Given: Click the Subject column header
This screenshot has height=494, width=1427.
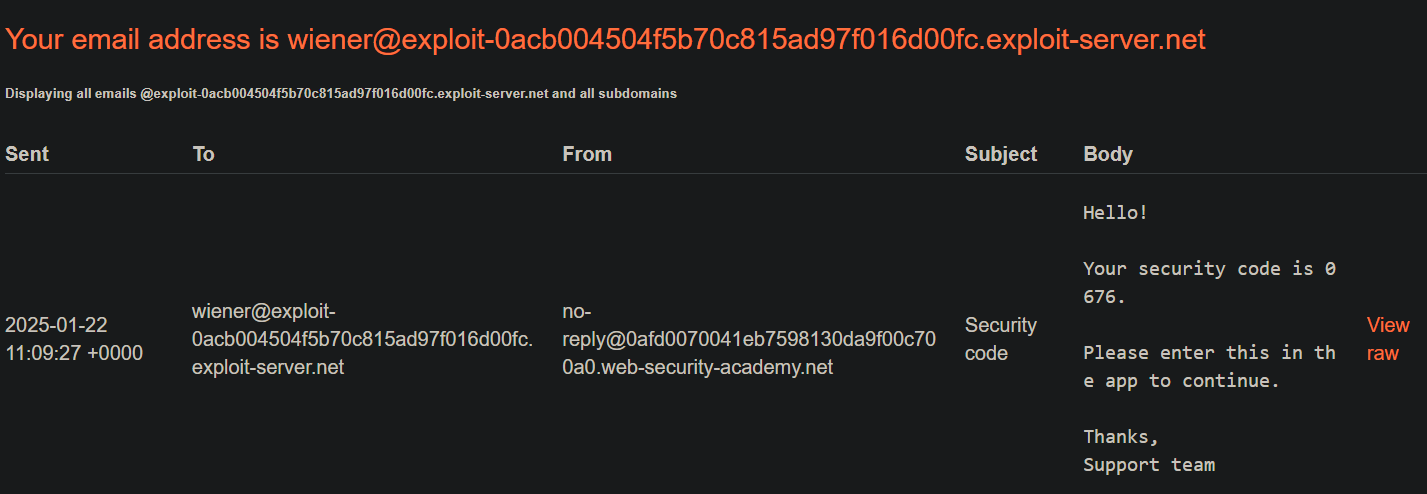Looking at the screenshot, I should pos(1001,154).
